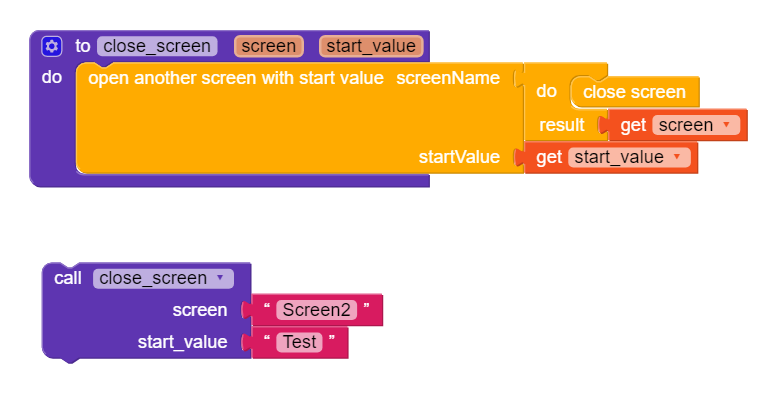Click the start_value argument label in call block

click(x=183, y=342)
